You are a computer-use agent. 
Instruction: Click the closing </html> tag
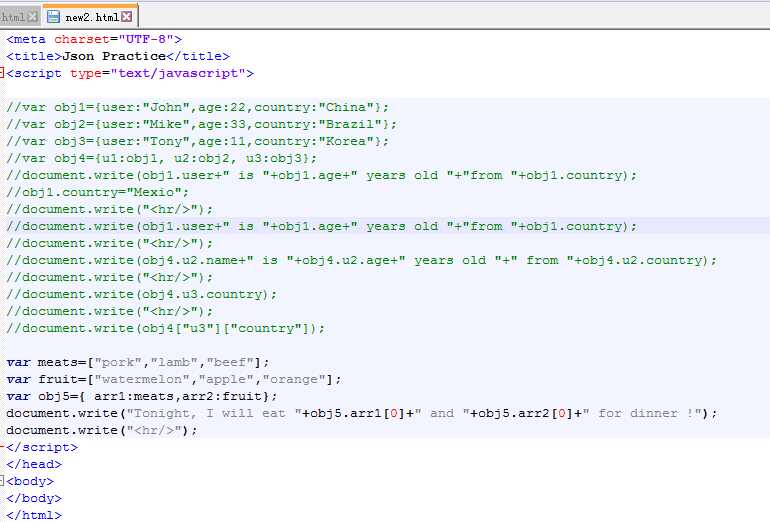pyautogui.click(x=34, y=515)
